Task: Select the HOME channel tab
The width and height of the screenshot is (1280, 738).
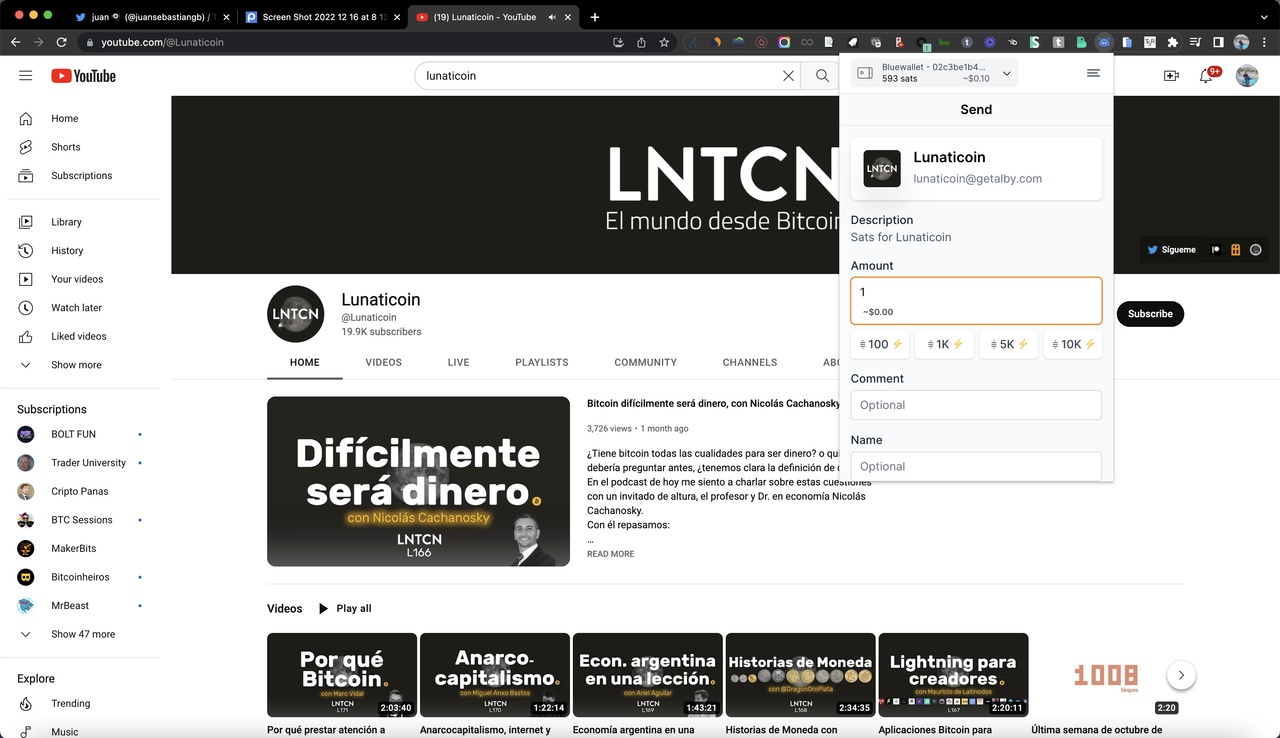Action: tap(305, 362)
